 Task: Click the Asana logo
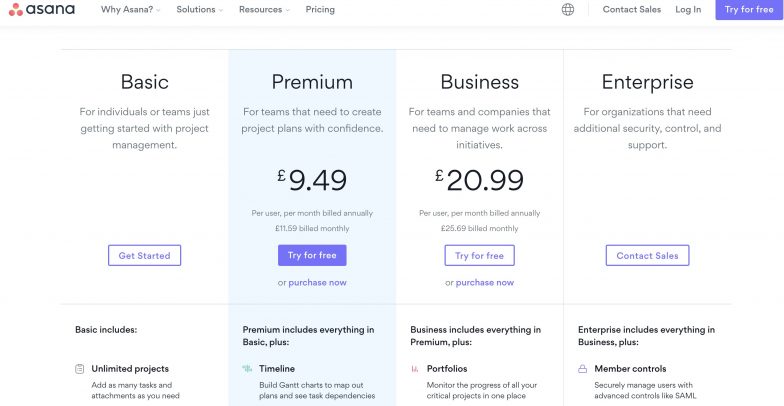[42, 10]
